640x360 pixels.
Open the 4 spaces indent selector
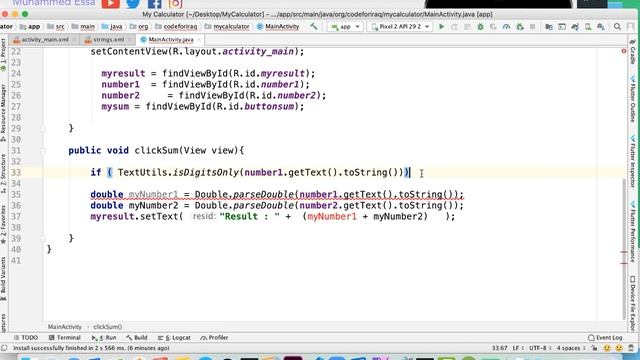(x=571, y=348)
